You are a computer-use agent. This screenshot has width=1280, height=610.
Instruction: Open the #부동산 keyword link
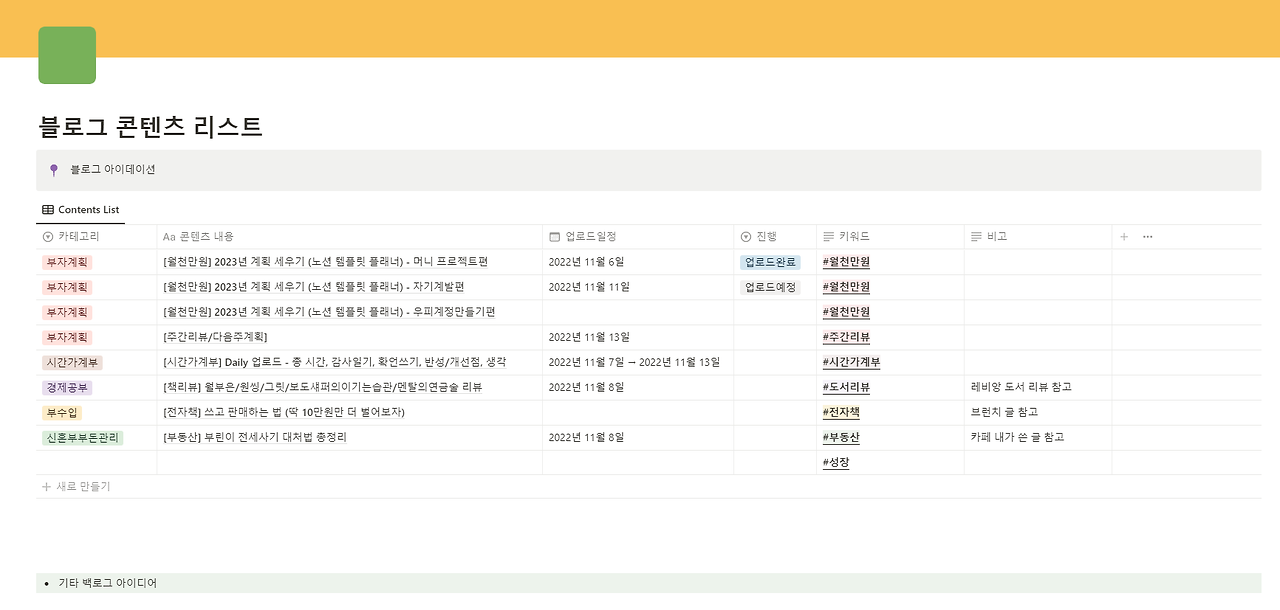pos(841,437)
